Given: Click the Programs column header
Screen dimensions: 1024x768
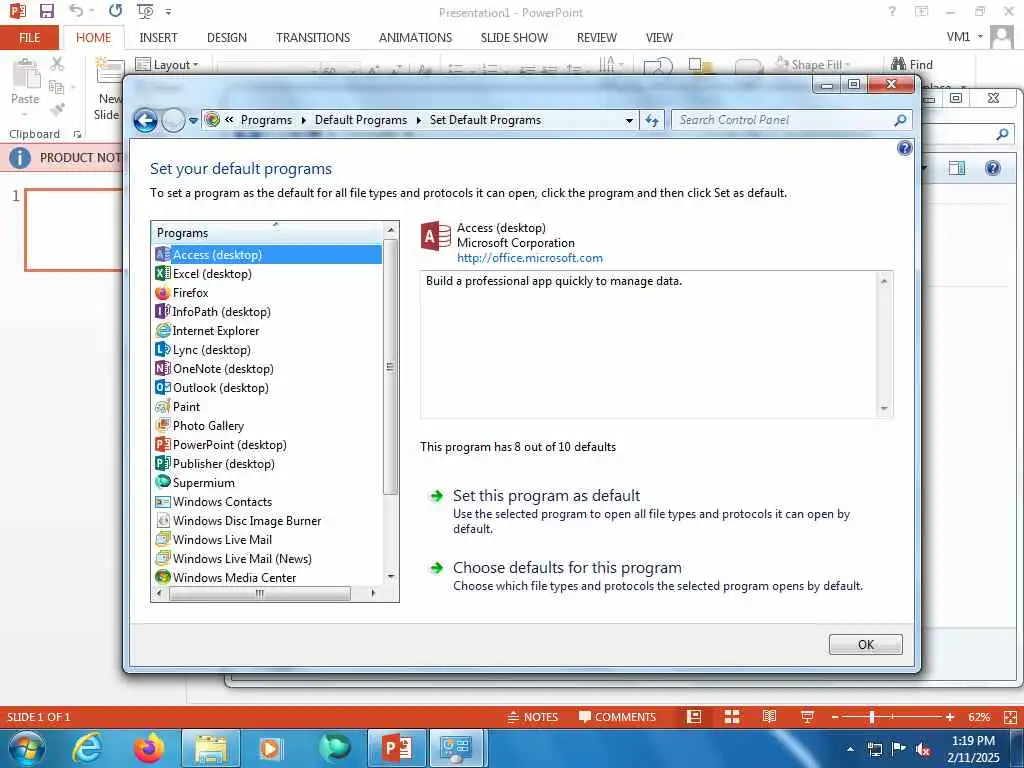Looking at the screenshot, I should click(x=268, y=232).
